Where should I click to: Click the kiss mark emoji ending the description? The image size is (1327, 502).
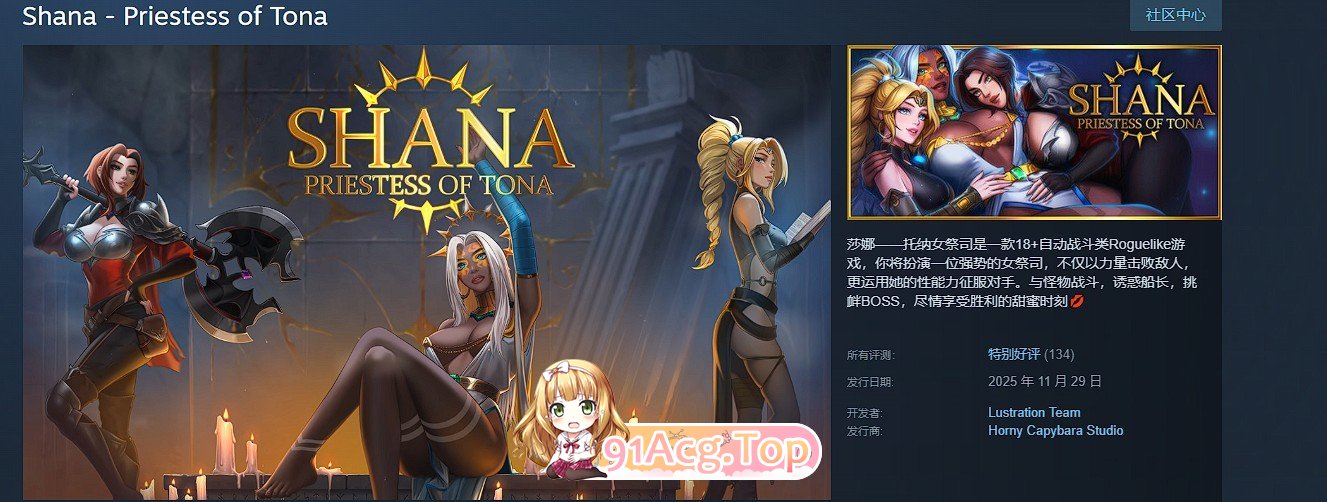tap(1077, 301)
